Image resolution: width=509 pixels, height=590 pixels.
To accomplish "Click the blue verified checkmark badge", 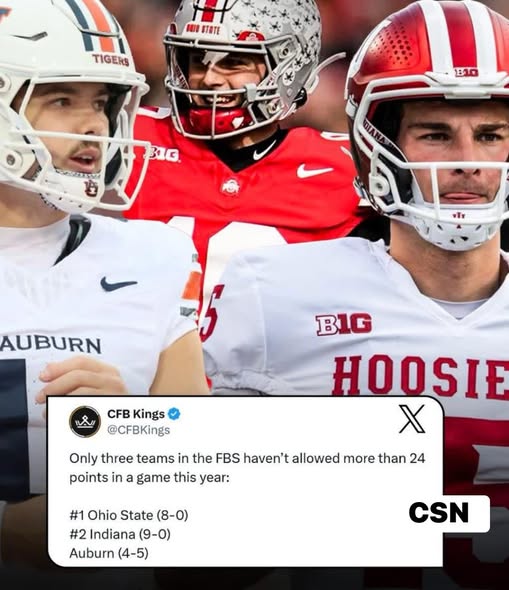I will [174, 414].
